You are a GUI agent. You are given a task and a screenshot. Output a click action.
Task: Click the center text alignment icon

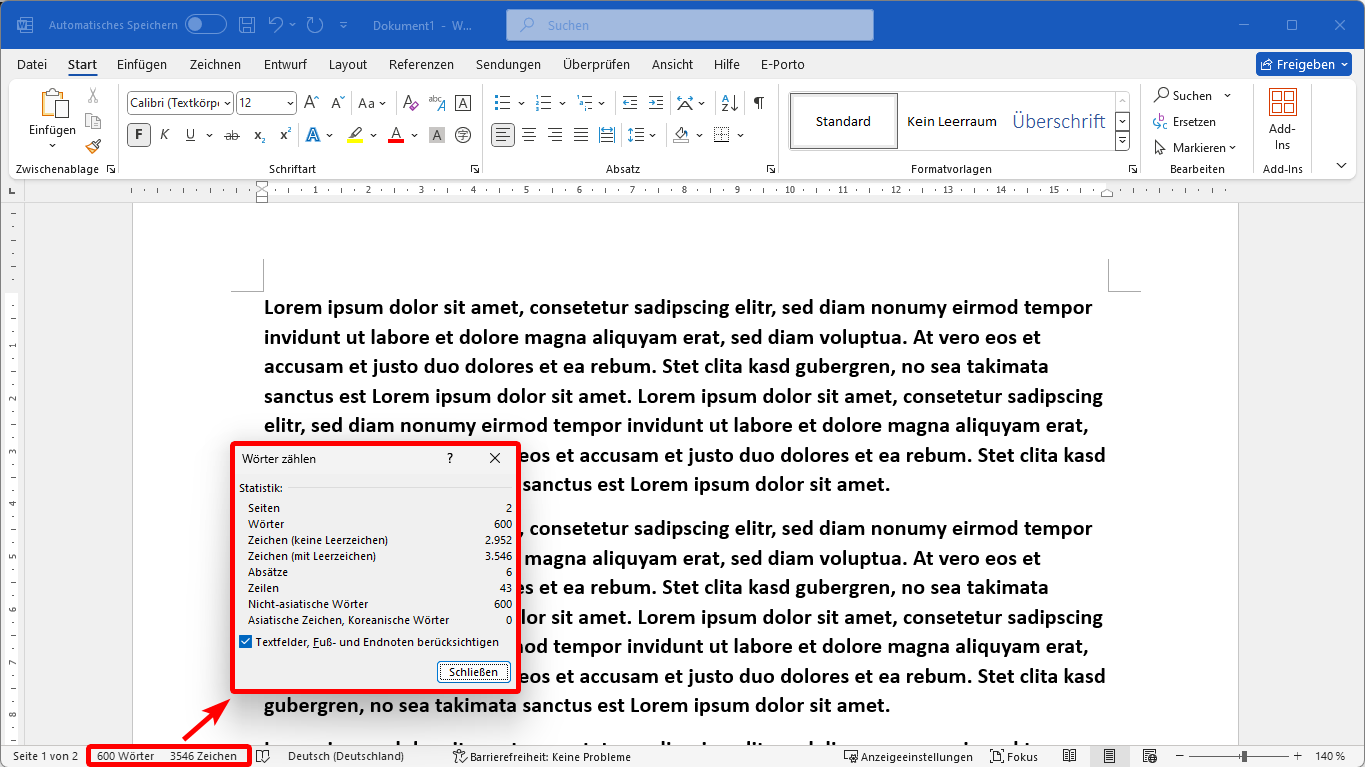pos(529,135)
